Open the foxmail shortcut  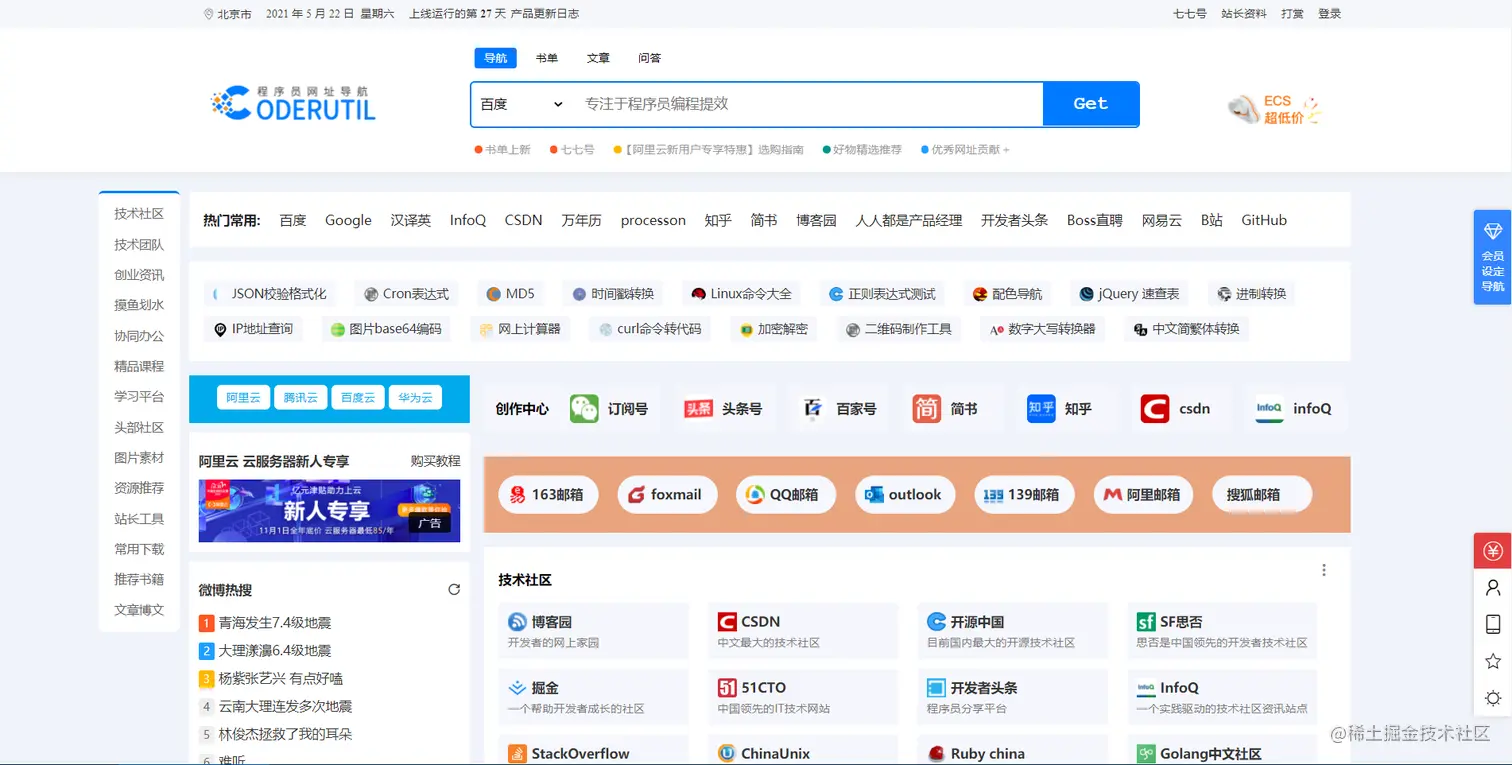(x=667, y=494)
